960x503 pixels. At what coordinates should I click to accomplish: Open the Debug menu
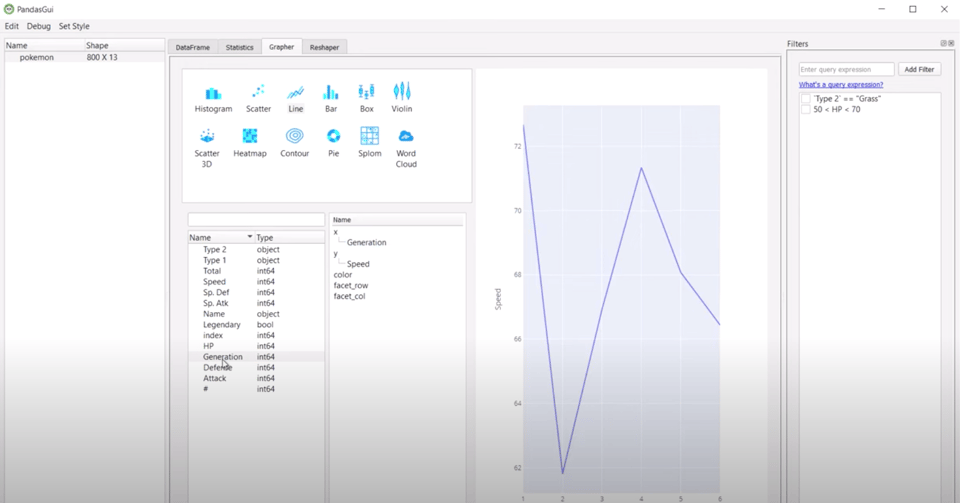coord(38,26)
